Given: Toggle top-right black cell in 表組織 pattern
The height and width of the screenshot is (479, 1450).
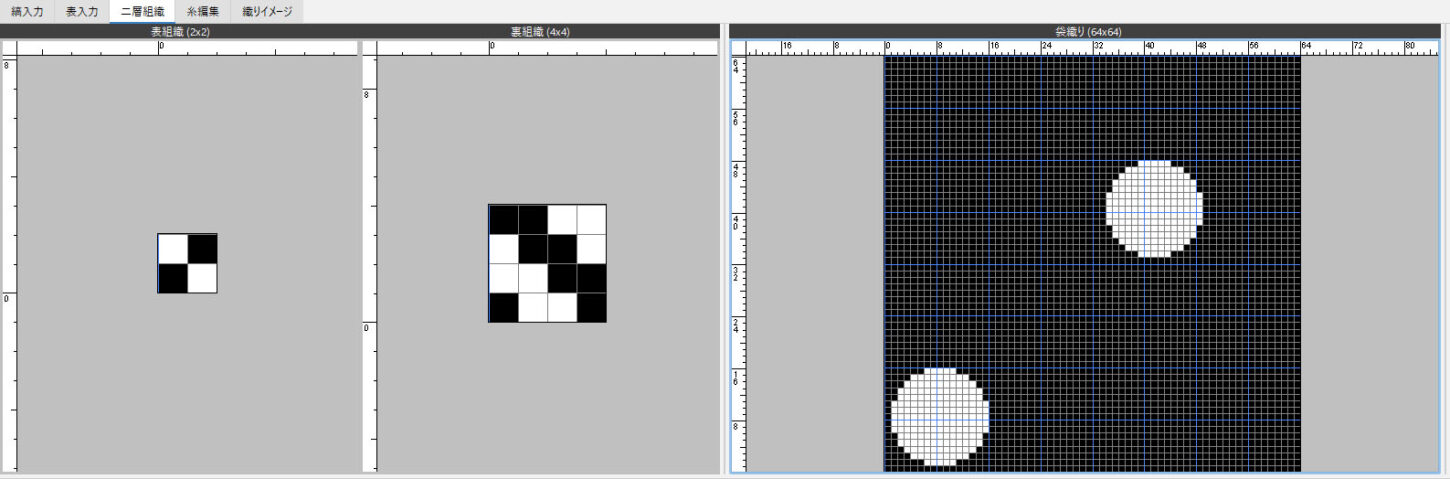Looking at the screenshot, I should (202, 249).
